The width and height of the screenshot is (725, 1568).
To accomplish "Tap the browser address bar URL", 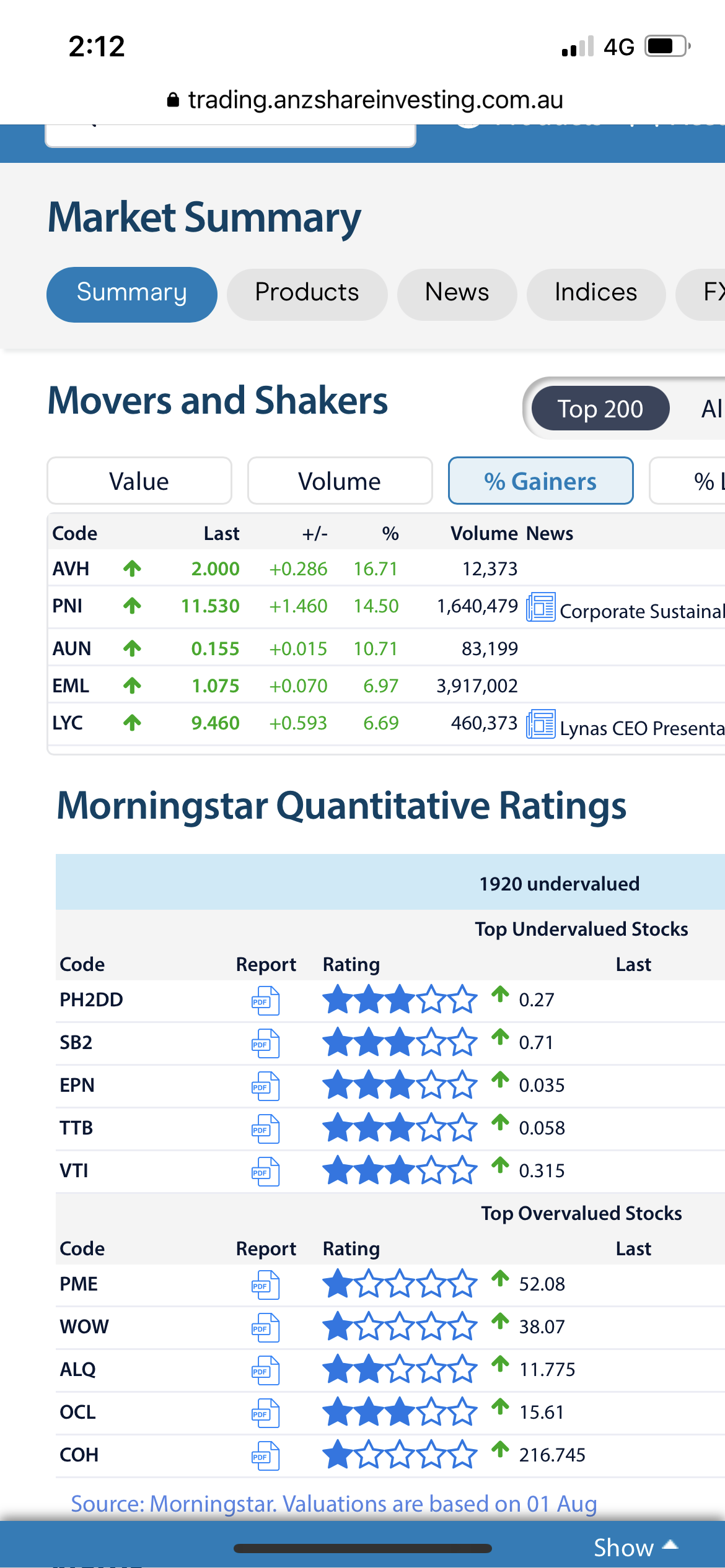I will (x=376, y=100).
